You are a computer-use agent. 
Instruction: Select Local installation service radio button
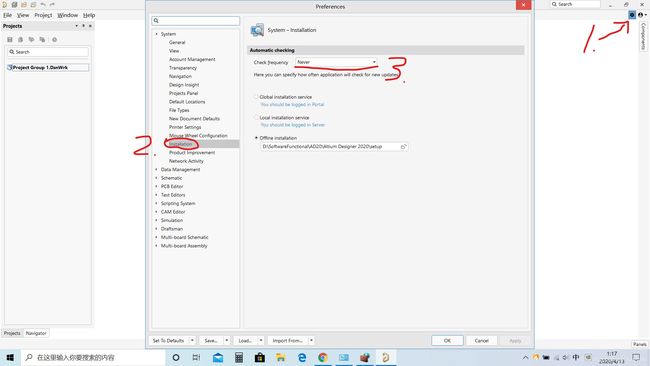pyautogui.click(x=256, y=117)
